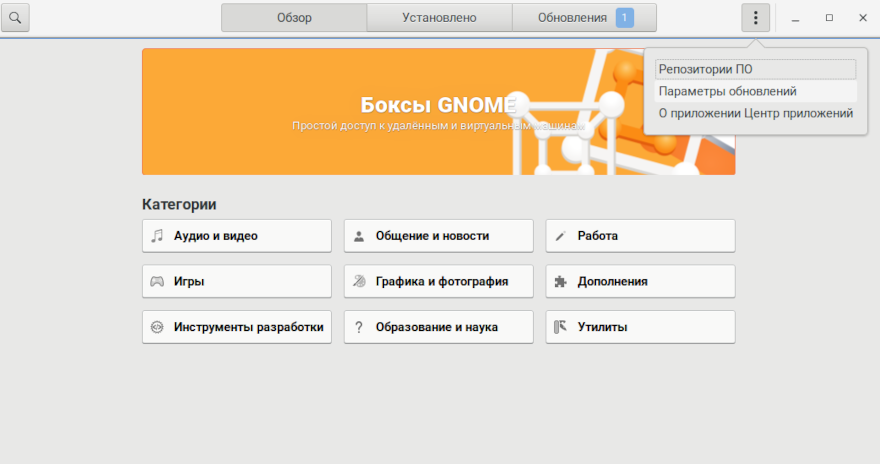
Task: Switch to the Установлено tab
Action: pos(439,18)
